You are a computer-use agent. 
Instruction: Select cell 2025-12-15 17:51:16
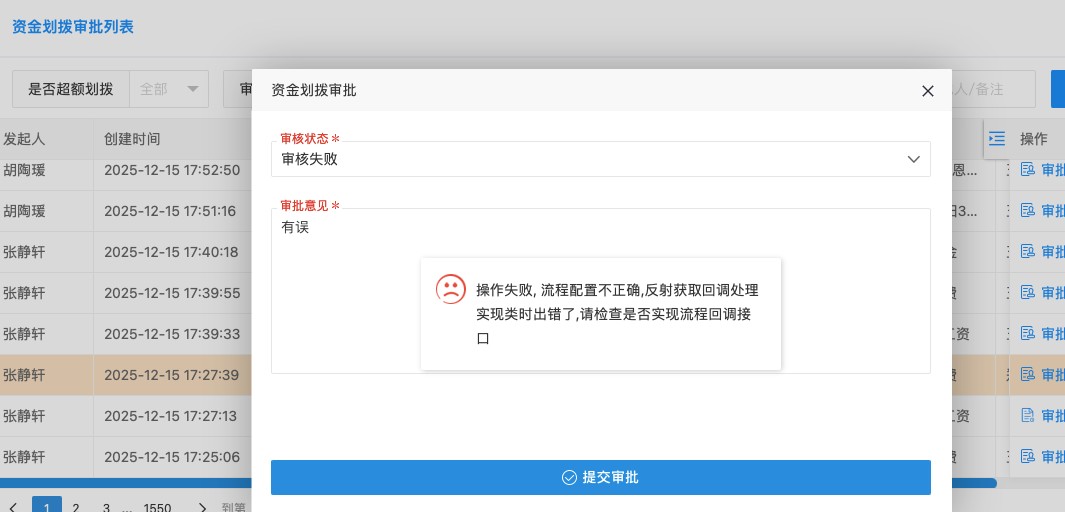[170, 211]
